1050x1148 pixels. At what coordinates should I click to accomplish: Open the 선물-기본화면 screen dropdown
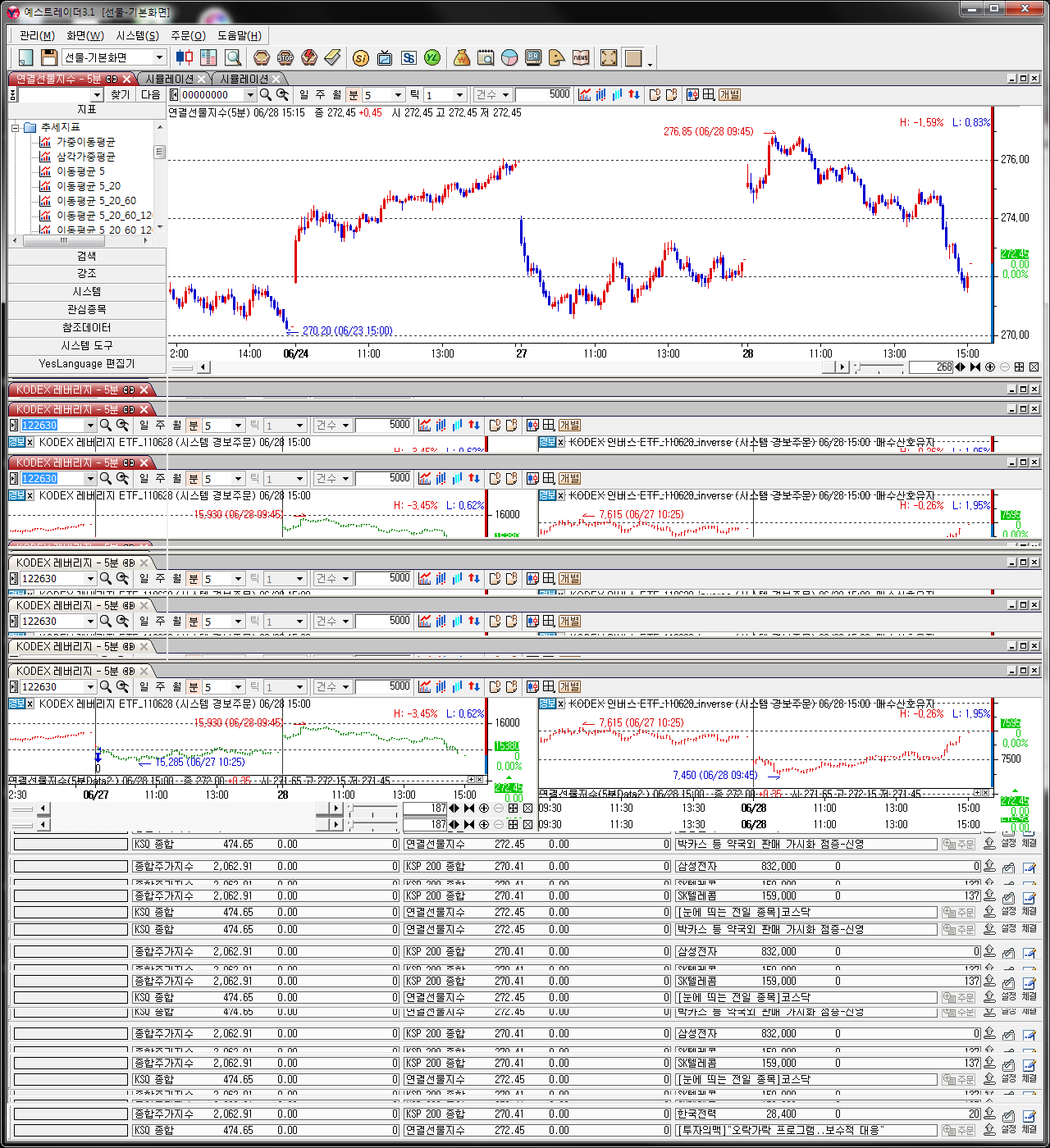[159, 57]
